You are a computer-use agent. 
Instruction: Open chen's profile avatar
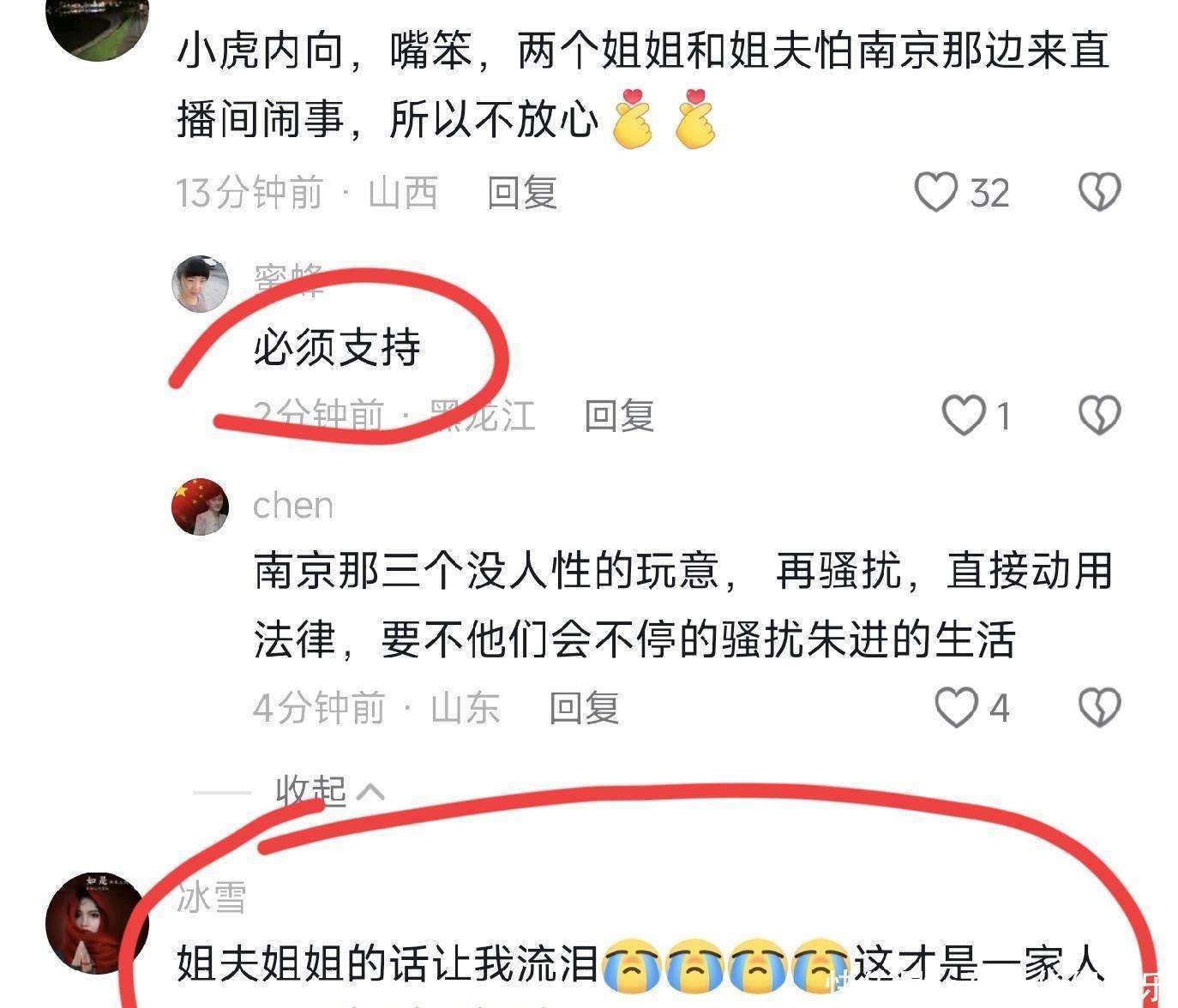(x=201, y=507)
